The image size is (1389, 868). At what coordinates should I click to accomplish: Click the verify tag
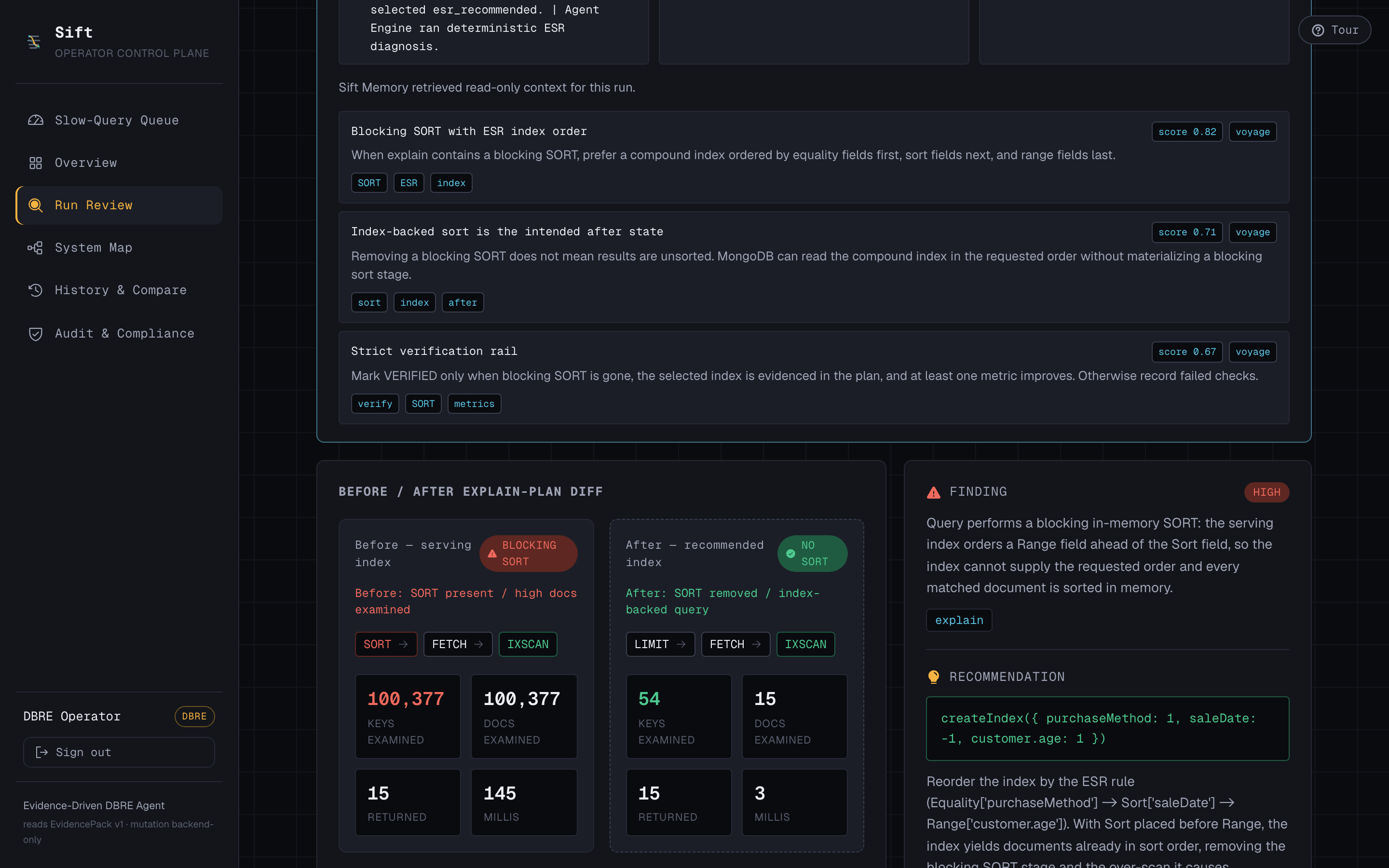coord(375,404)
